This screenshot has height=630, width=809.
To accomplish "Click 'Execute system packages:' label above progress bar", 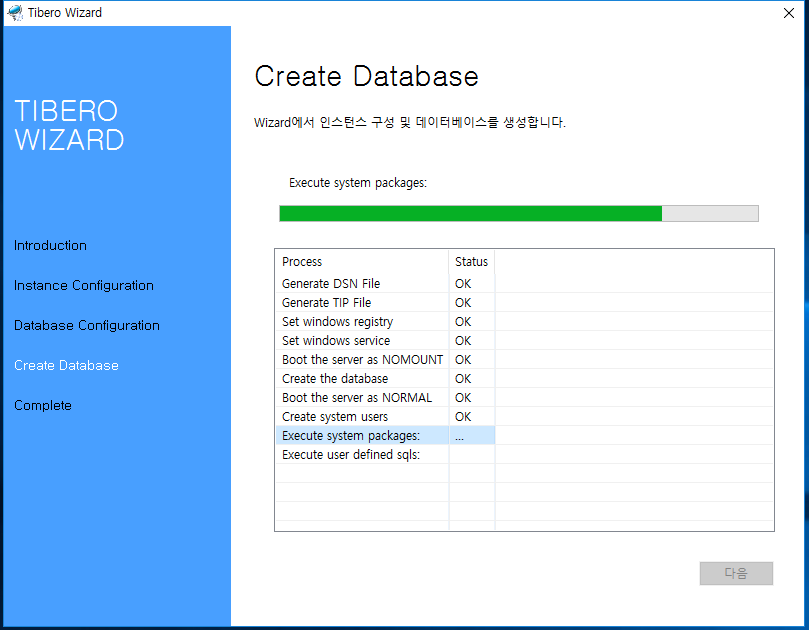I will 358,183.
